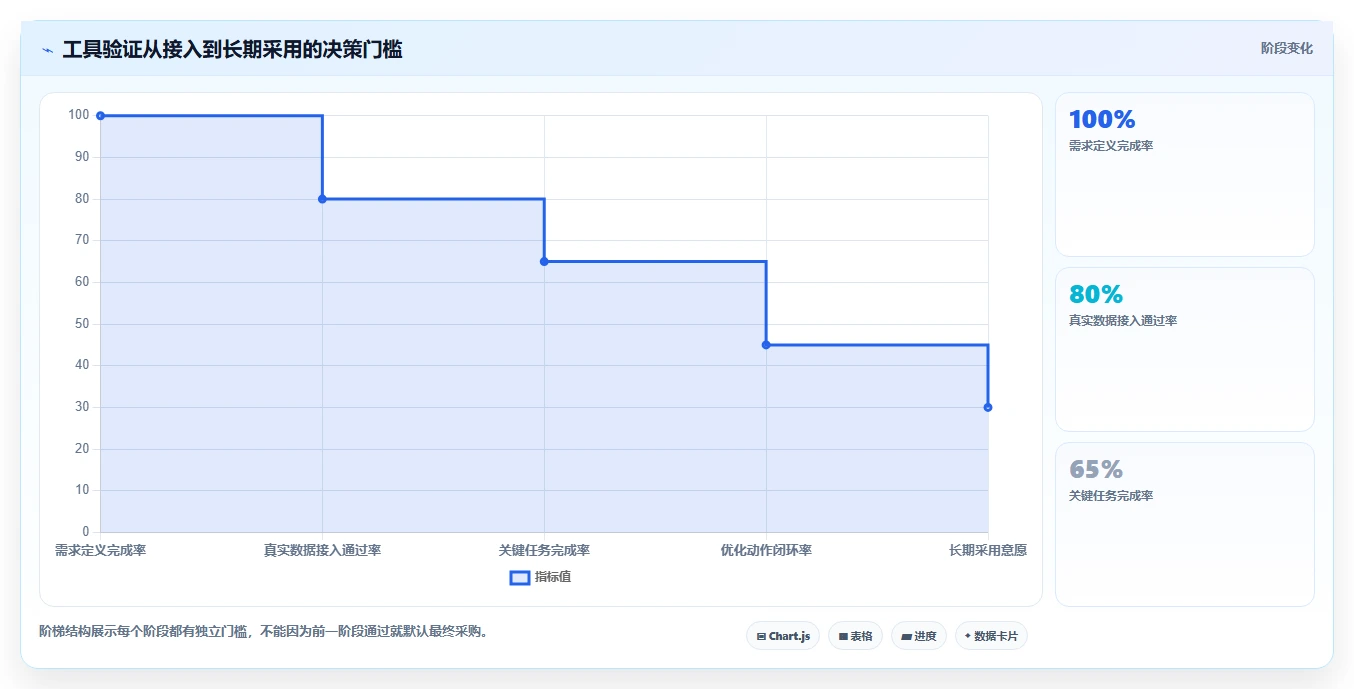Click the data point at value 45
This screenshot has width=1354, height=689.
766,345
